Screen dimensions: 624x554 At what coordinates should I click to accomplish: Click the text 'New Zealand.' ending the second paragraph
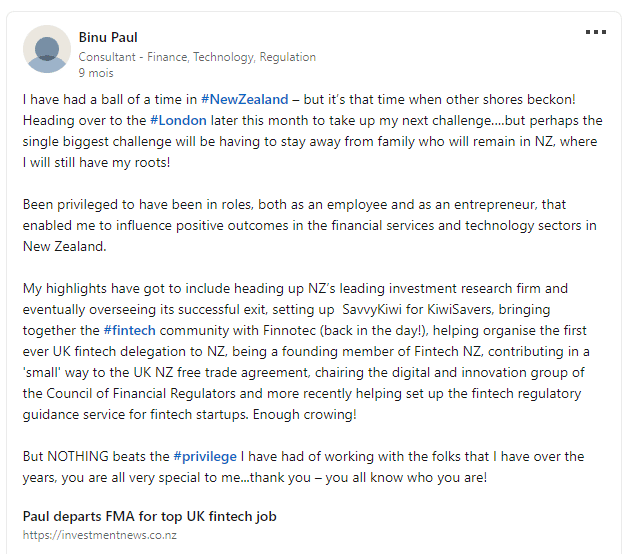pos(64,246)
